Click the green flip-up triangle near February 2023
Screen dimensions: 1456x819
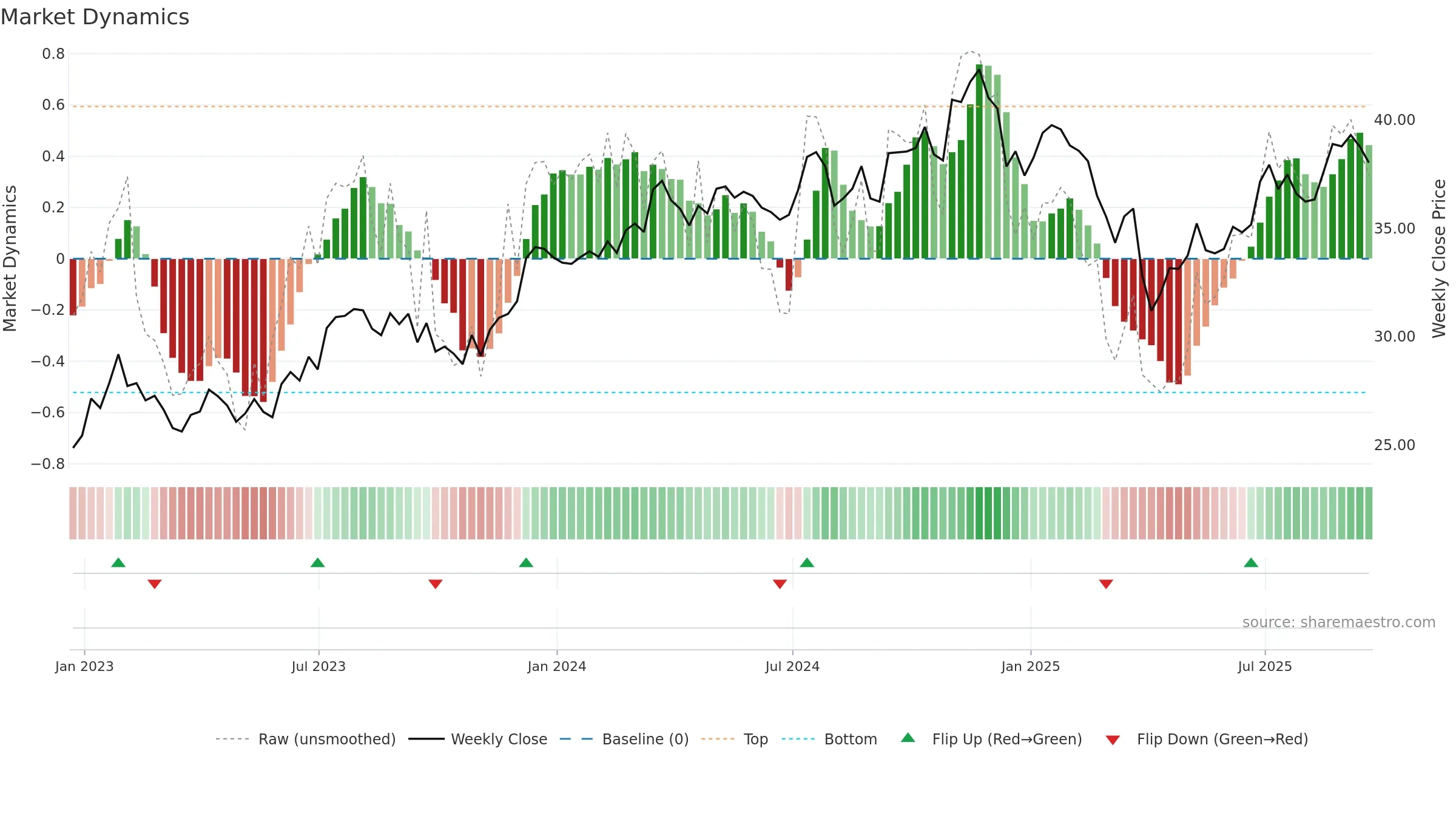click(118, 562)
